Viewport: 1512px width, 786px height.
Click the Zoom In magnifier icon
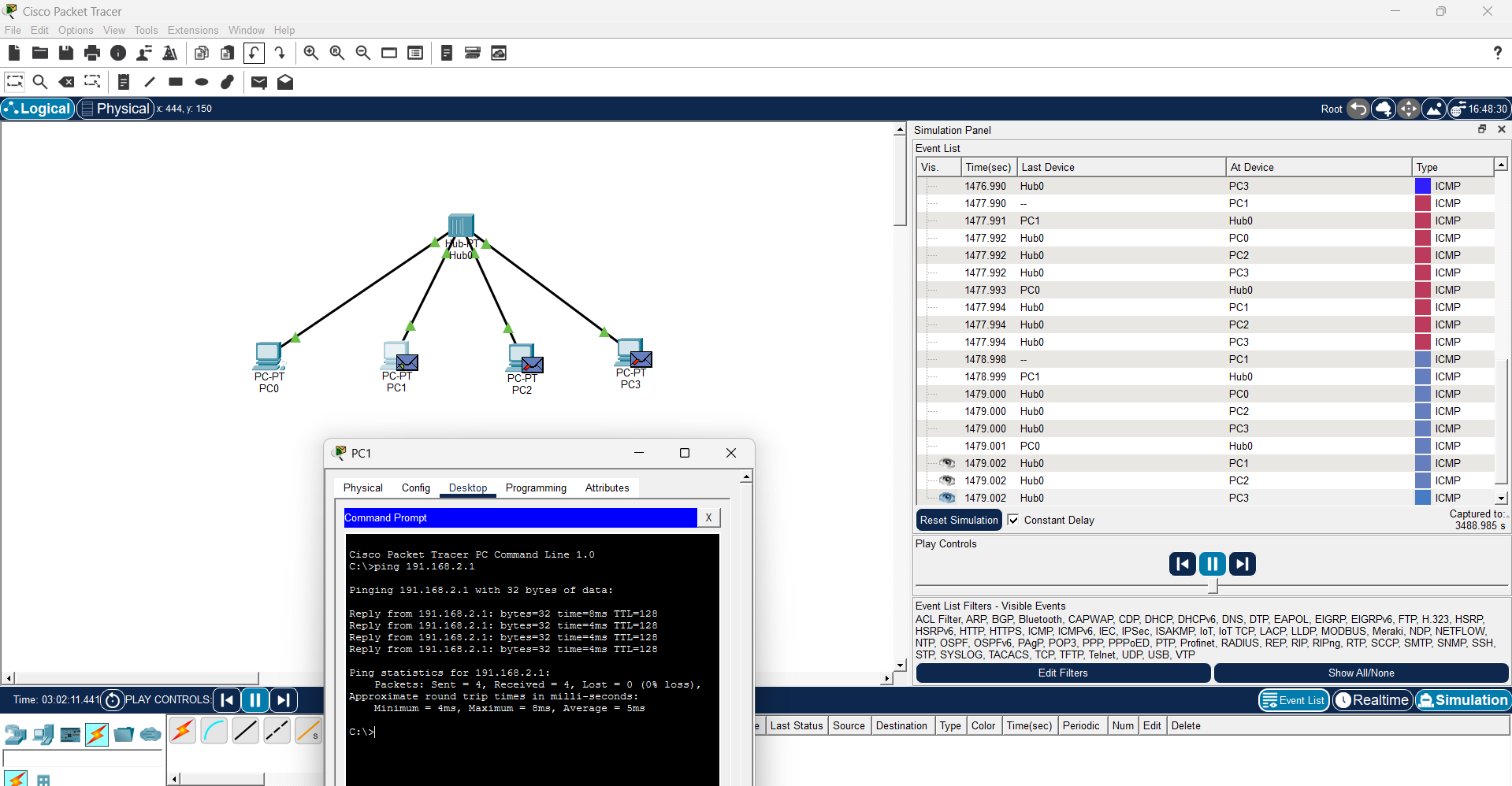tap(311, 53)
